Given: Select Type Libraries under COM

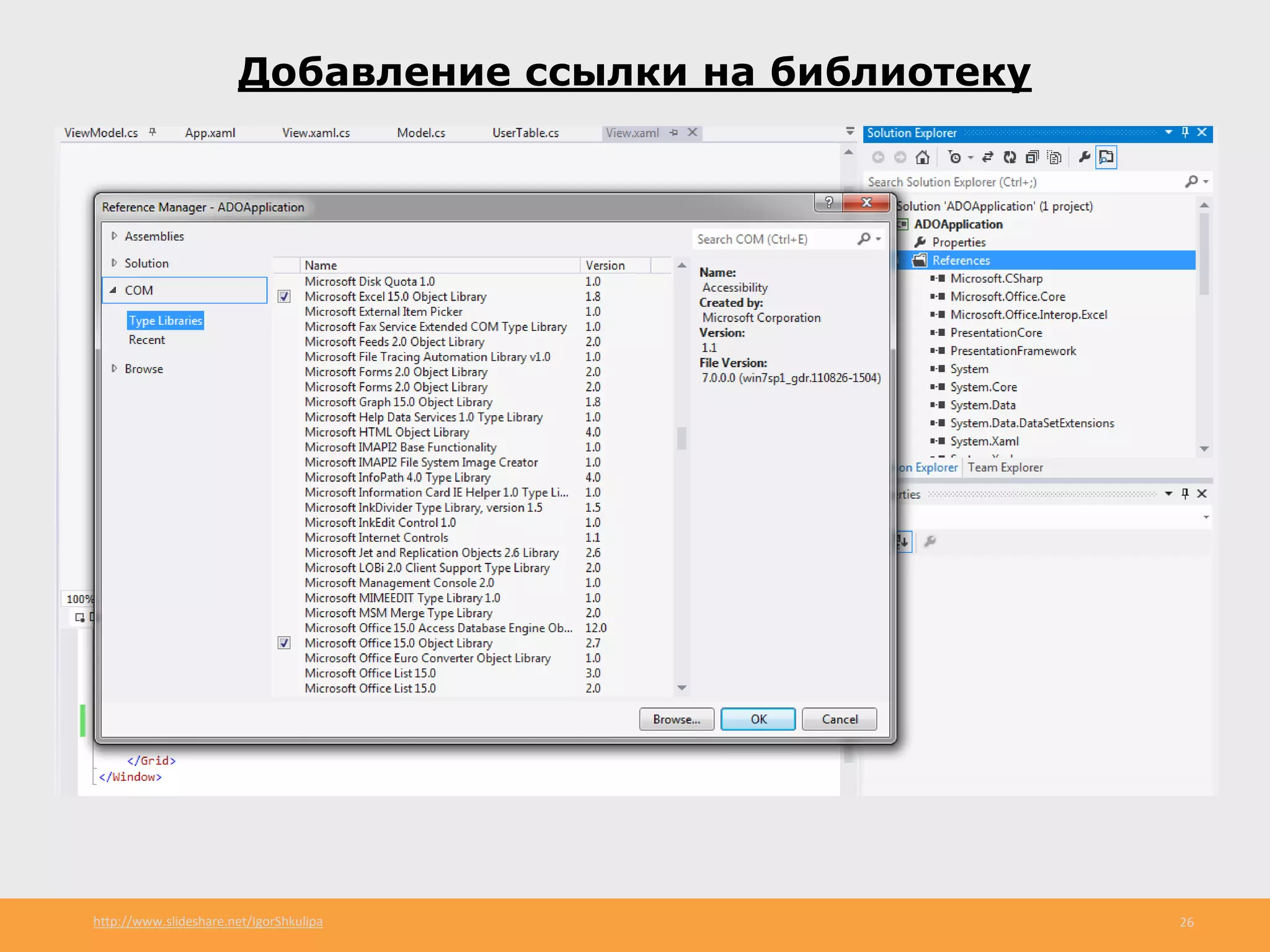Looking at the screenshot, I should (166, 320).
